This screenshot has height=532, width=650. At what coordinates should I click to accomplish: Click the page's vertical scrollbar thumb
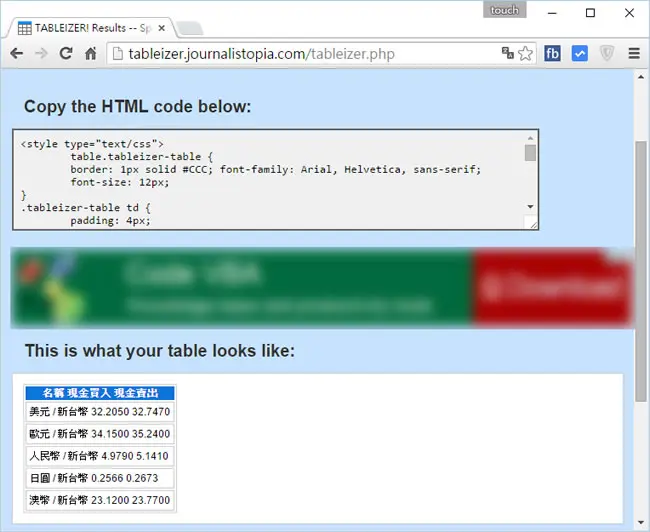(x=641, y=271)
